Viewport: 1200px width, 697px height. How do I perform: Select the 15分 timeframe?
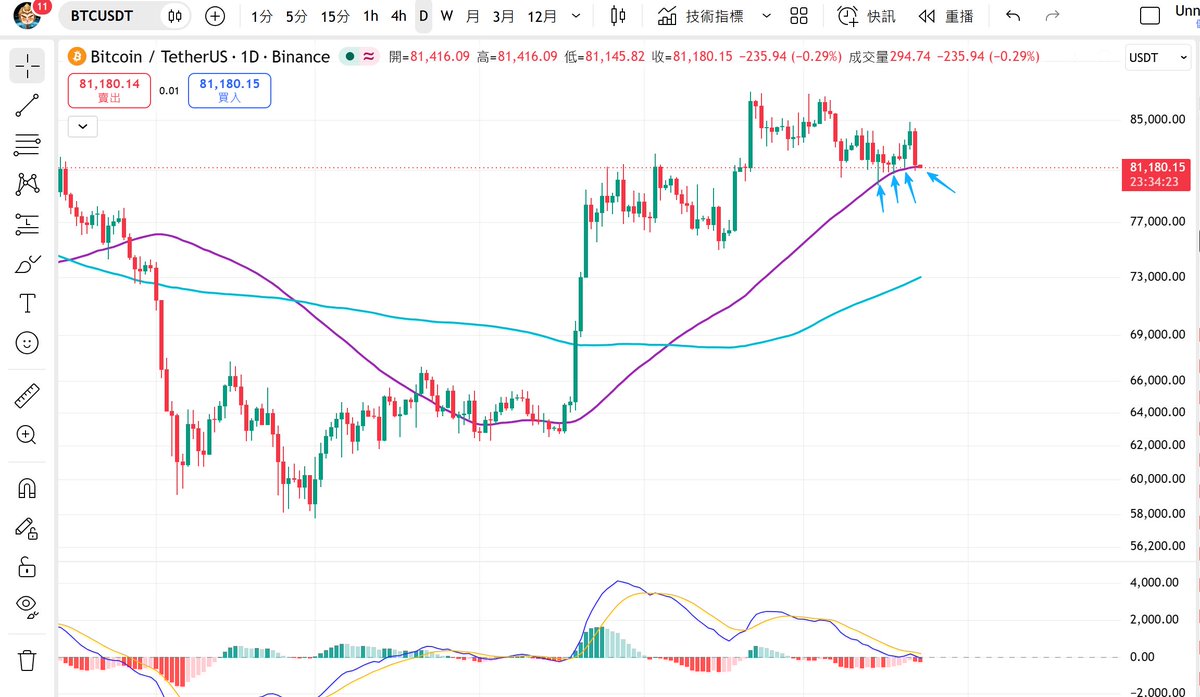[335, 16]
